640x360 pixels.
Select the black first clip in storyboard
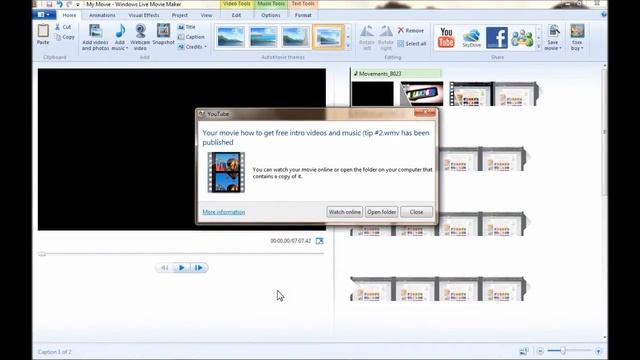(373, 94)
